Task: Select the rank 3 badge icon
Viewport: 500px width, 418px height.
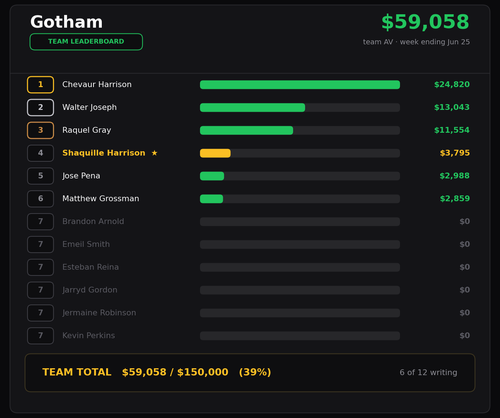Action: tap(40, 130)
